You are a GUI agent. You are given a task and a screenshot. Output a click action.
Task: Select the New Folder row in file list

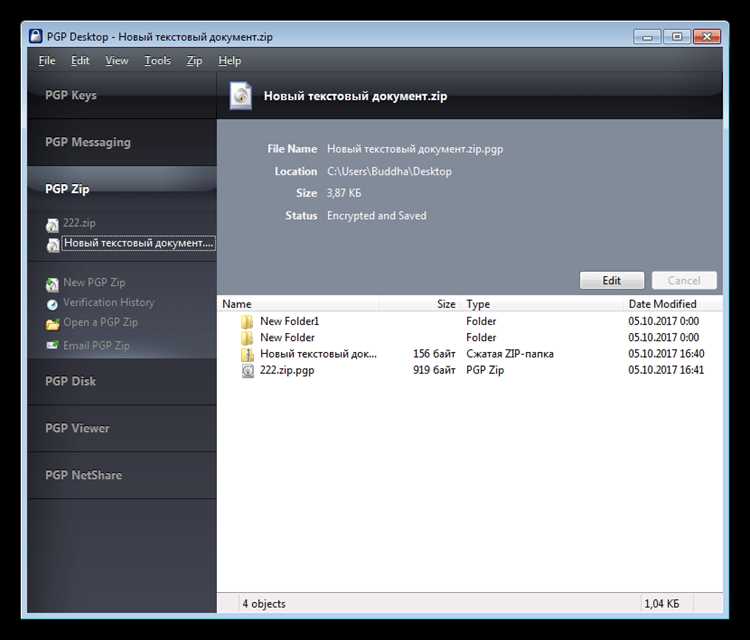[470, 338]
